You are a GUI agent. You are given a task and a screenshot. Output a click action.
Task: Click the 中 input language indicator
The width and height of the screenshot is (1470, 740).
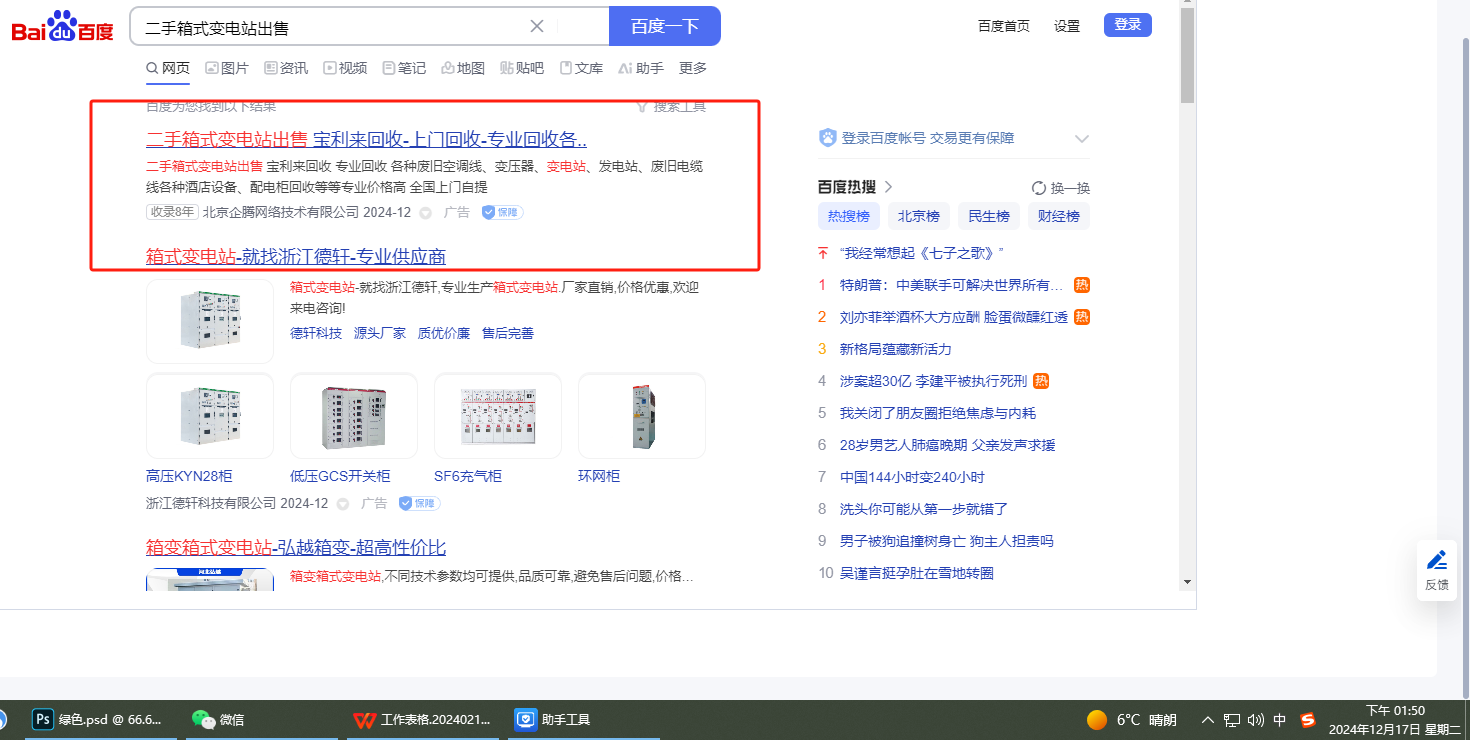point(1280,720)
